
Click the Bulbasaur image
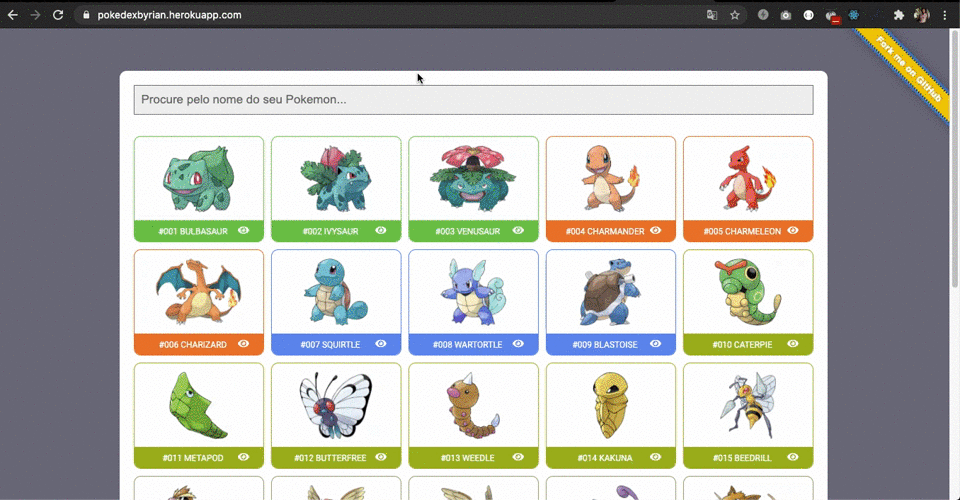coord(198,178)
